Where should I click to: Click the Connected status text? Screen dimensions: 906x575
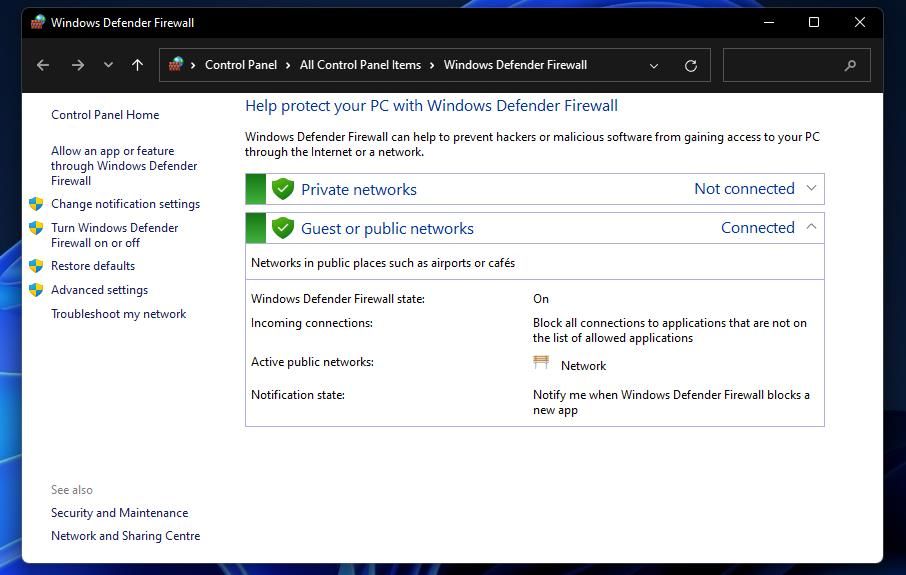[758, 228]
